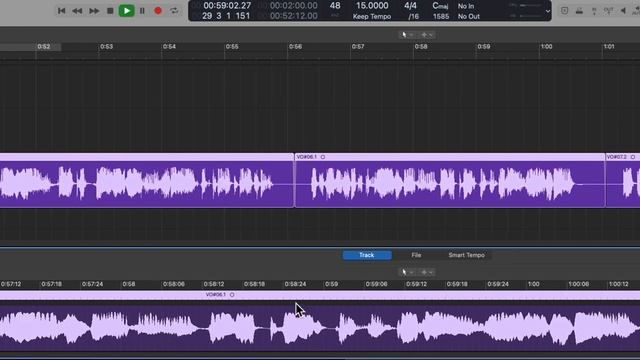Click the 00:59:02.27 time position display
Screen dimensions: 640x360
coord(227,6)
